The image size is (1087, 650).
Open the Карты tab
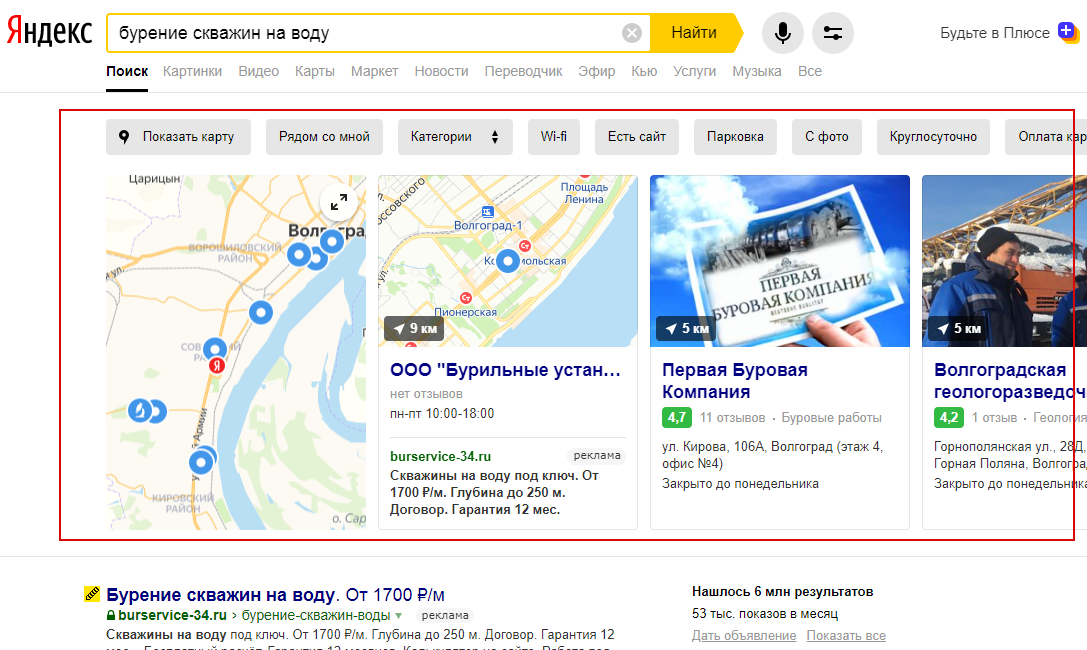coord(315,71)
